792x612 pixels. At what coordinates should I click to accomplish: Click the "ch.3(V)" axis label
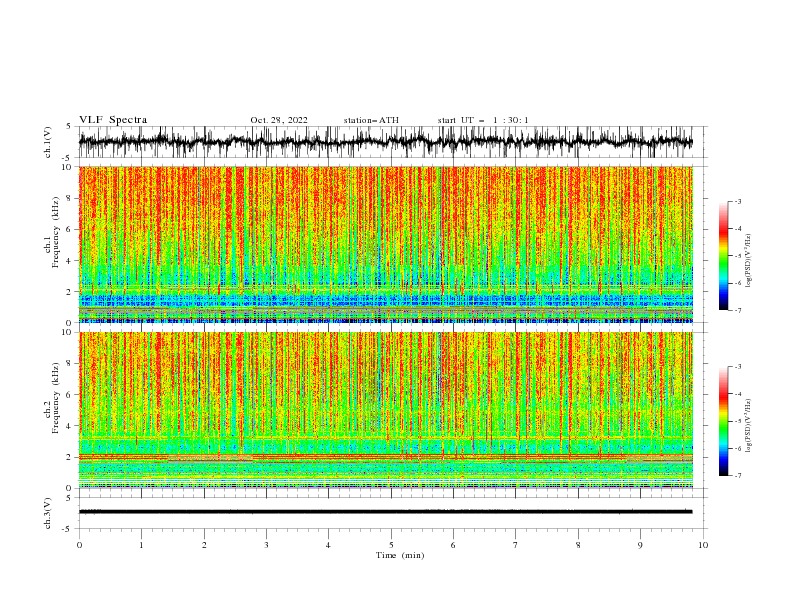tap(48, 513)
